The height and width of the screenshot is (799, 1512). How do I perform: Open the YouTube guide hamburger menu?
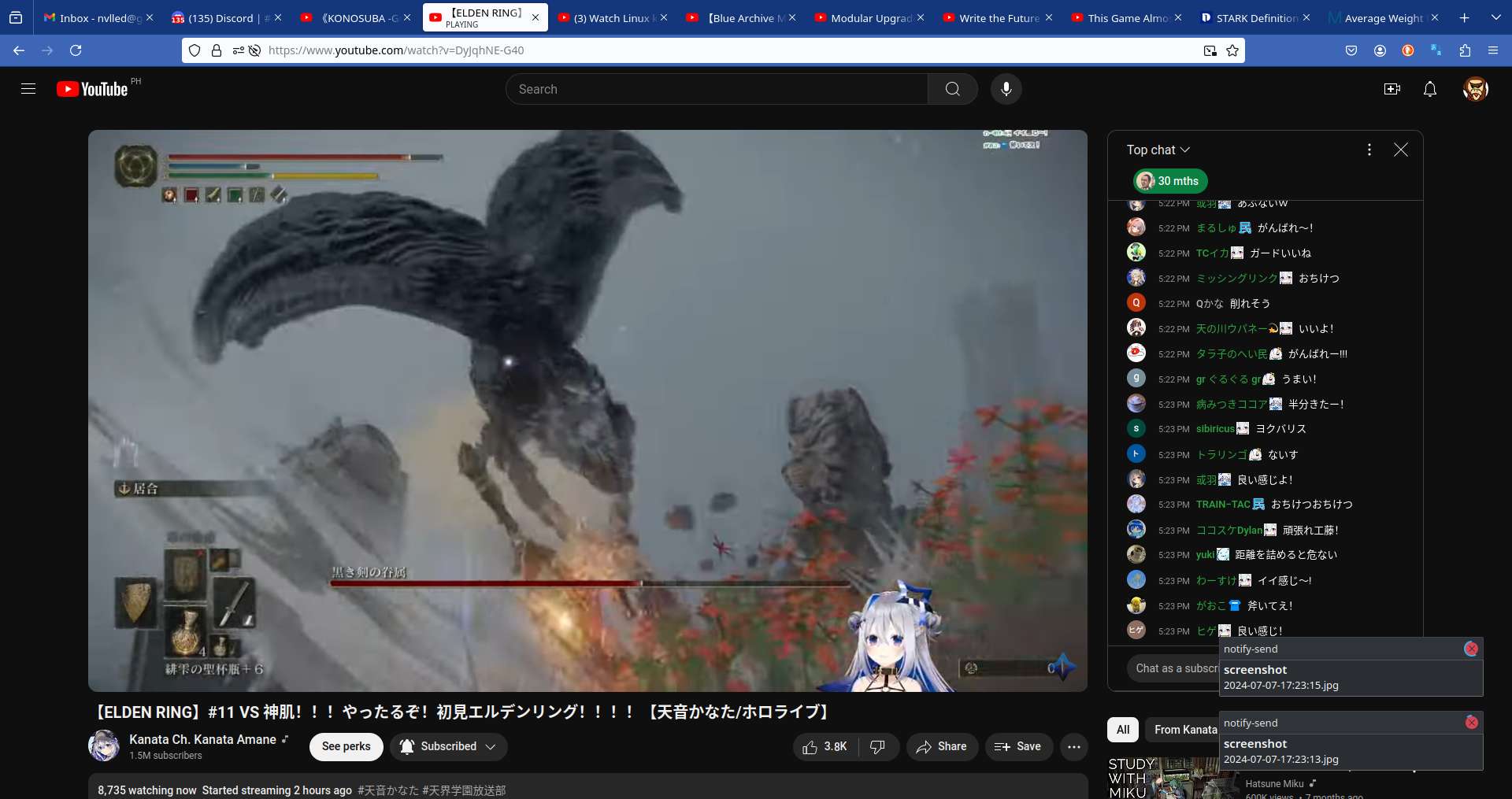pyautogui.click(x=28, y=89)
